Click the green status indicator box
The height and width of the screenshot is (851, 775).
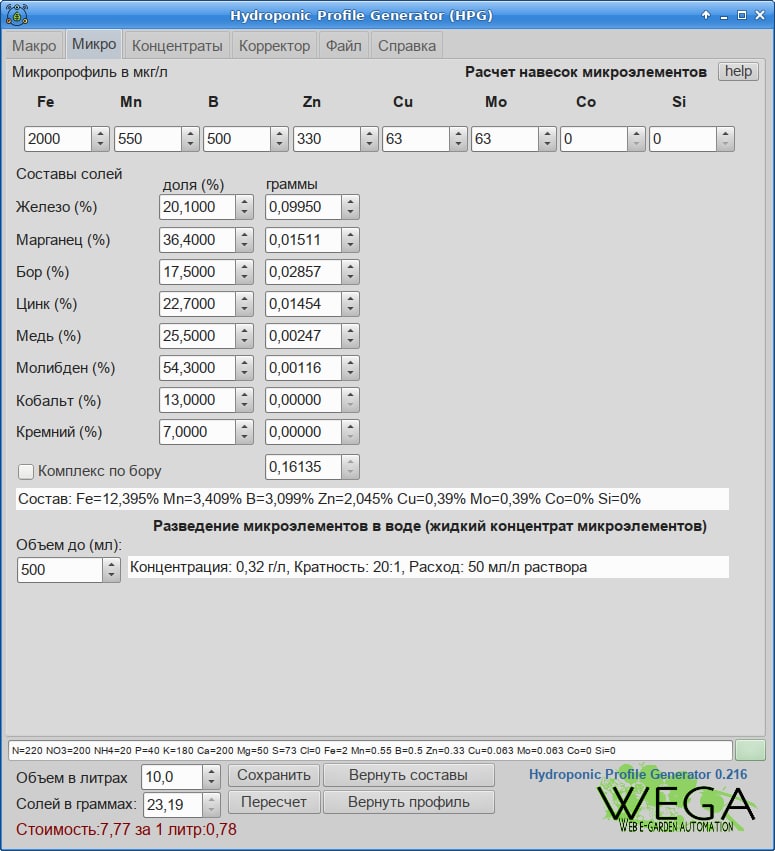coord(750,750)
